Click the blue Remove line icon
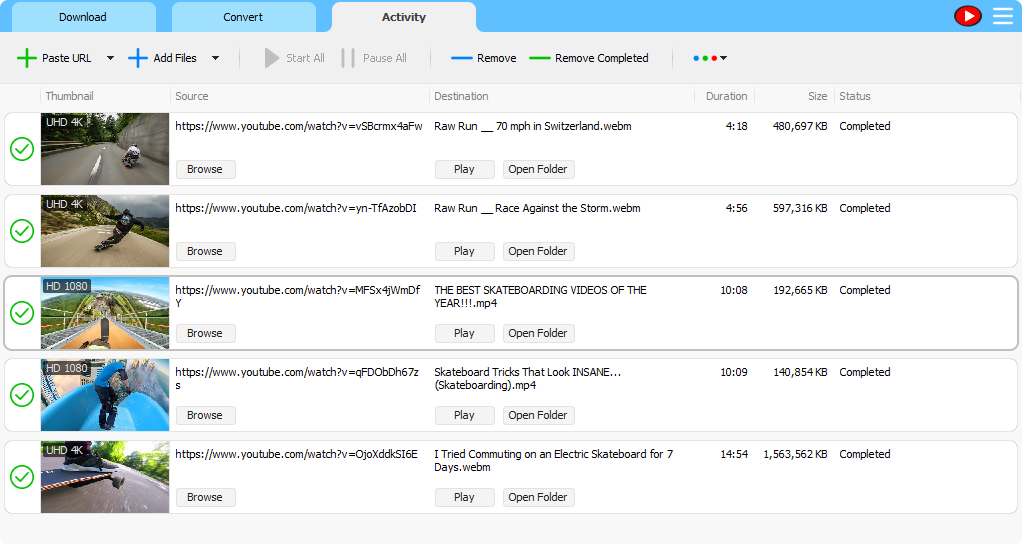Viewport: 1022px width, 544px height. [461, 58]
